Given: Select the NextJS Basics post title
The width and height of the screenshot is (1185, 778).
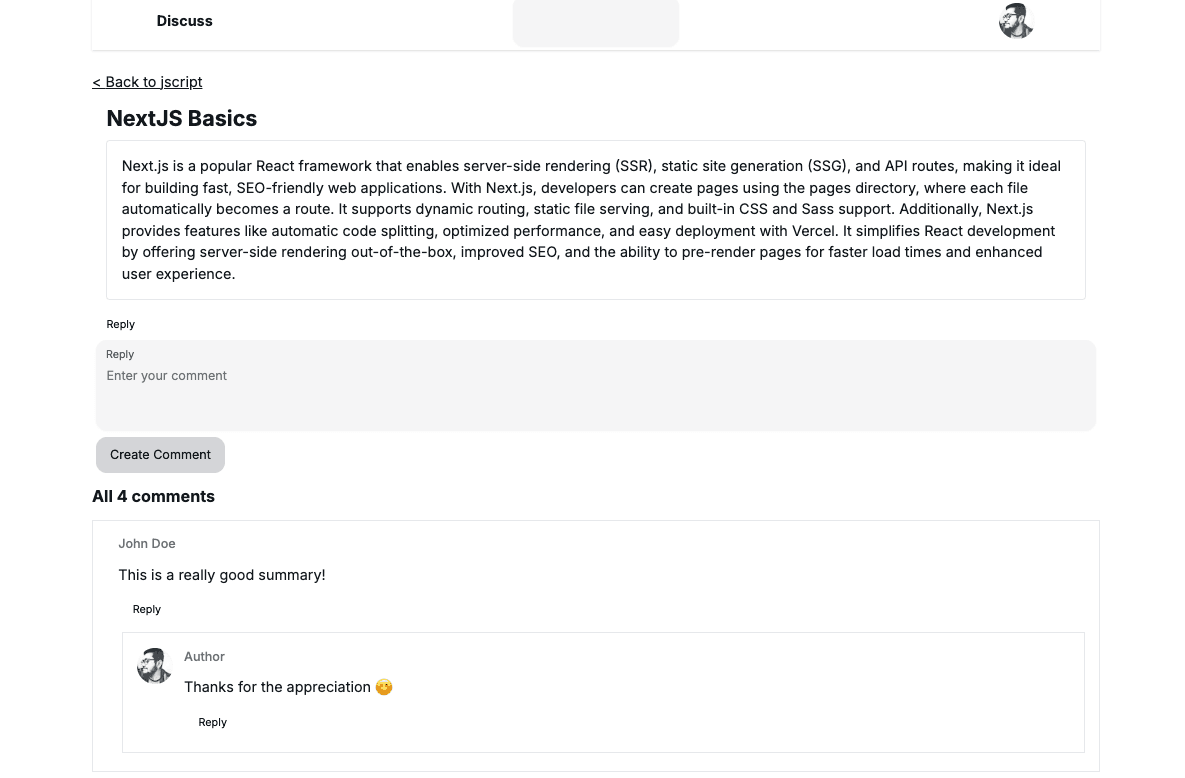Looking at the screenshot, I should pyautogui.click(x=181, y=119).
